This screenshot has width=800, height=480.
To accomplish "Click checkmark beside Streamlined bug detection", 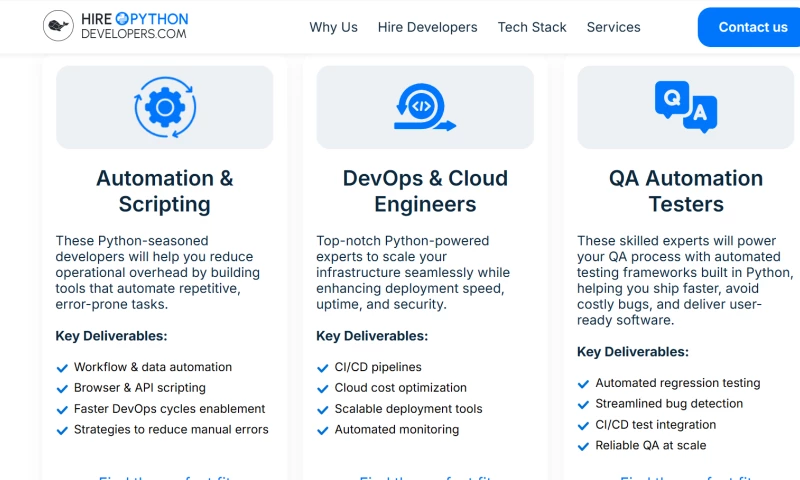I will (x=583, y=405).
